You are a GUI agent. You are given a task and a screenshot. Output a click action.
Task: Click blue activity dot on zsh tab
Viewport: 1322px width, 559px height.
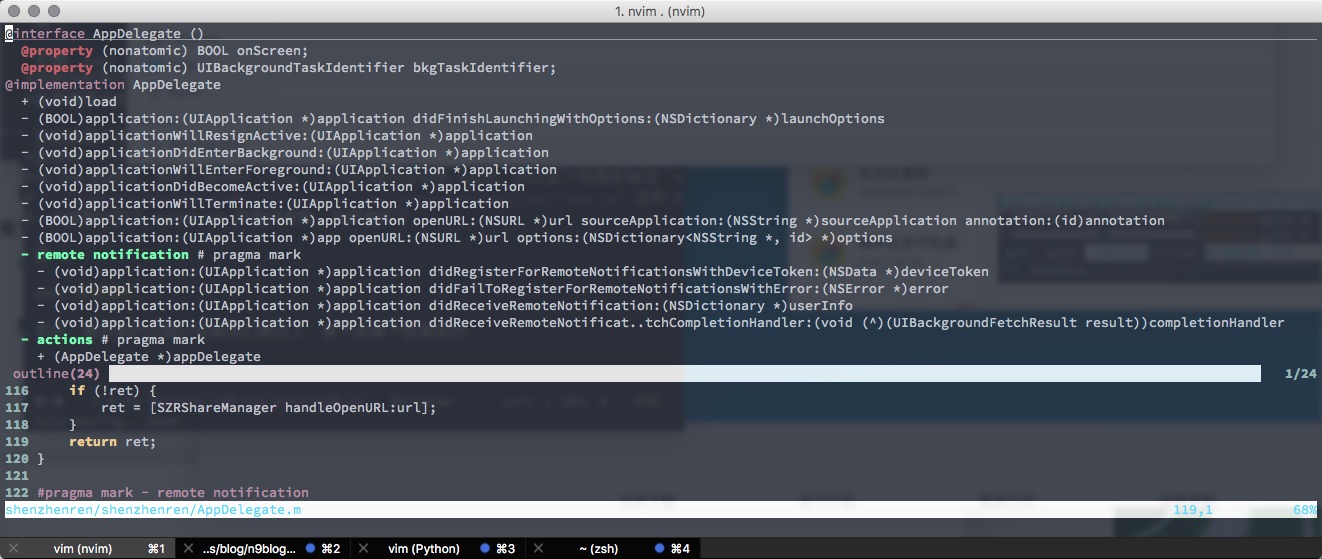[x=660, y=549]
